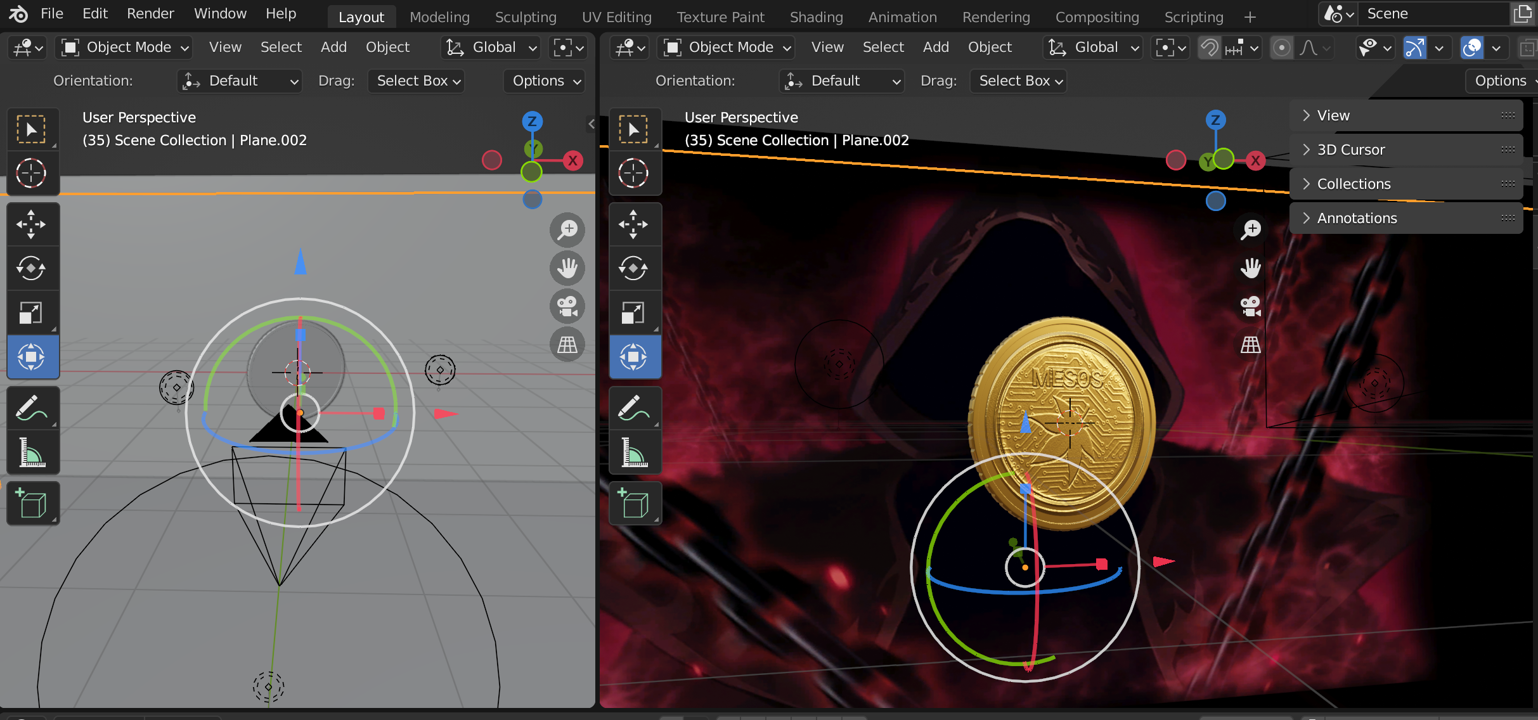Image resolution: width=1538 pixels, height=720 pixels.
Task: Choose the Add Cube tool in left viewport
Action: coord(31,503)
